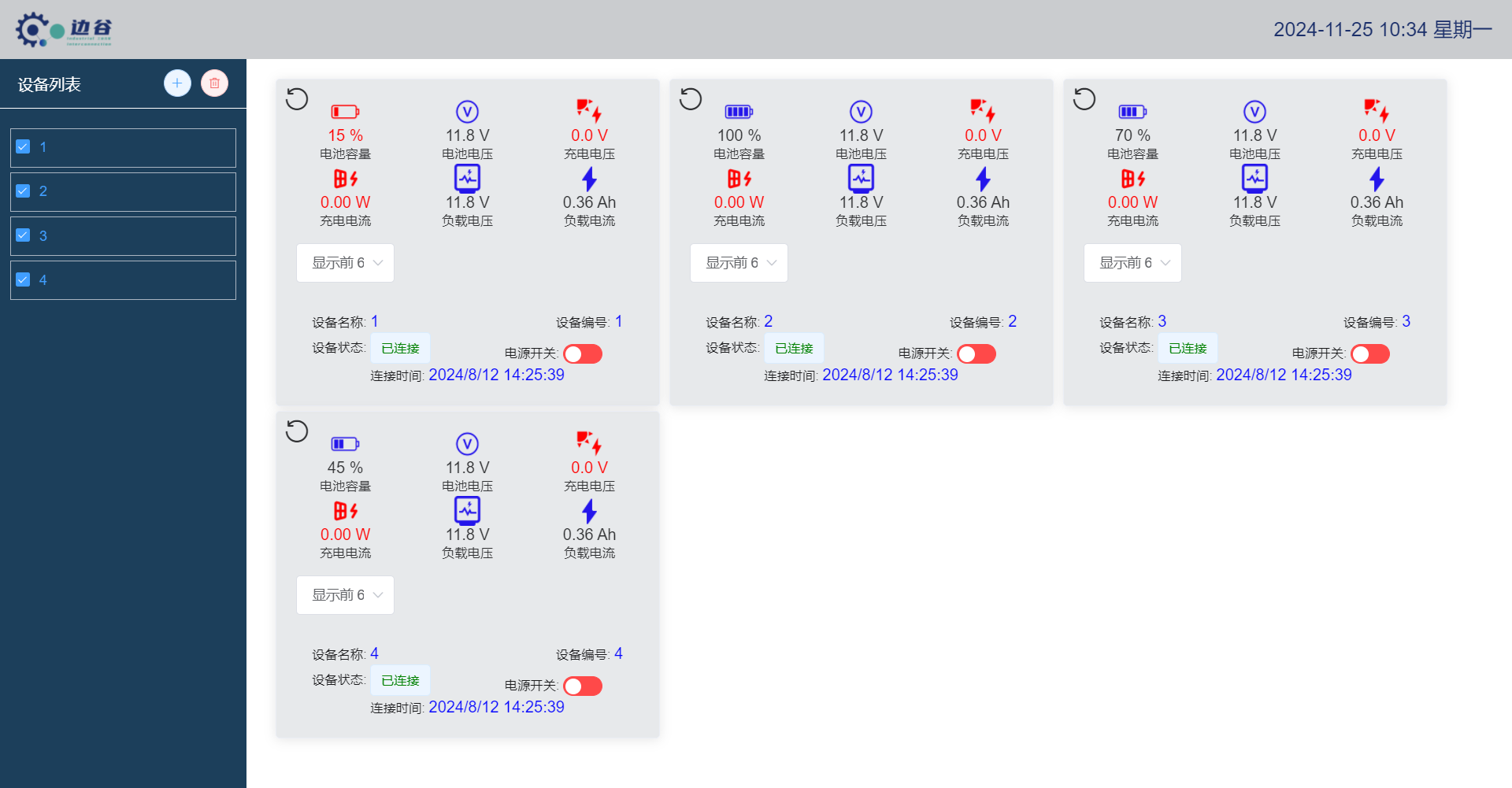
Task: Click the red charging current icon on device 1
Action: click(x=345, y=179)
